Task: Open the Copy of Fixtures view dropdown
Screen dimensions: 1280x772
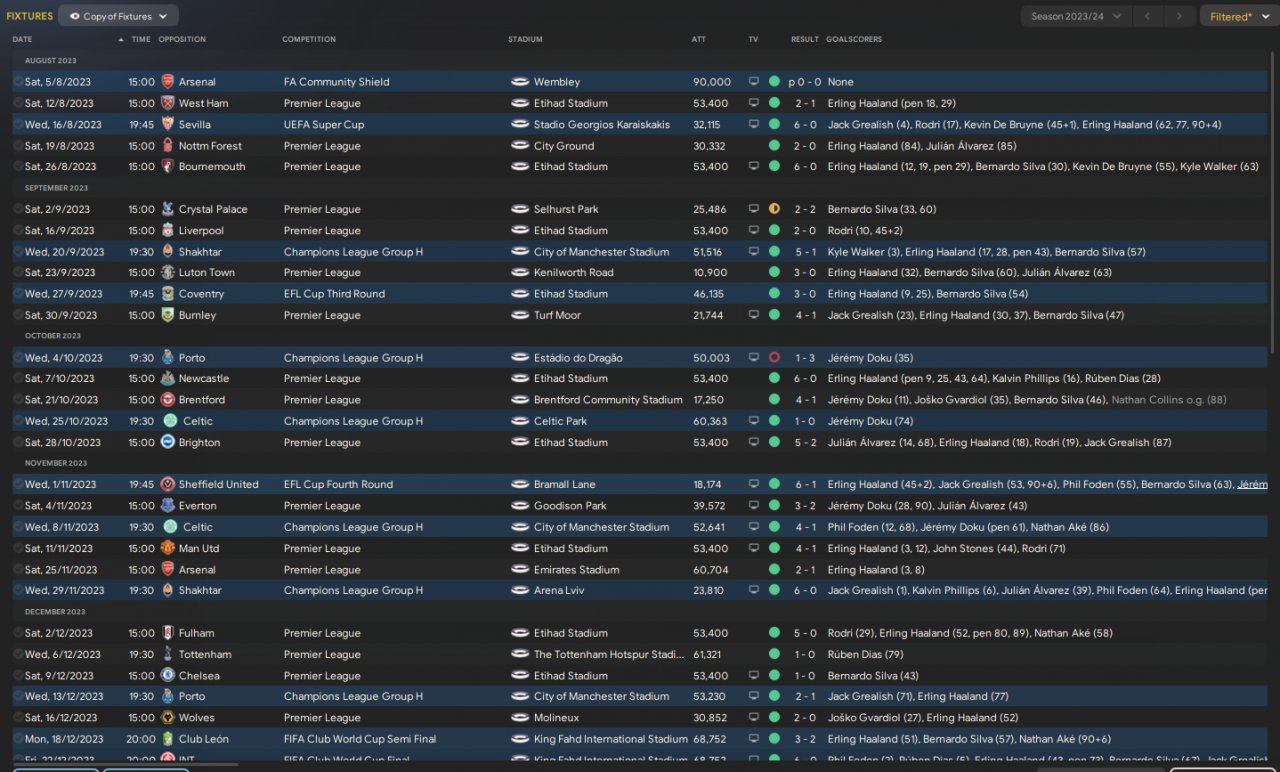Action: [x=119, y=16]
